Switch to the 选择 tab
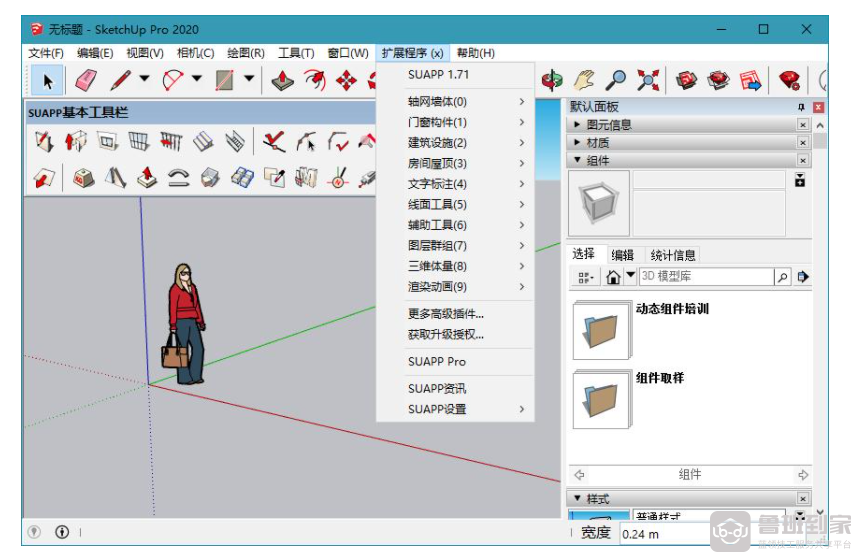The width and height of the screenshot is (856, 557). (584, 253)
